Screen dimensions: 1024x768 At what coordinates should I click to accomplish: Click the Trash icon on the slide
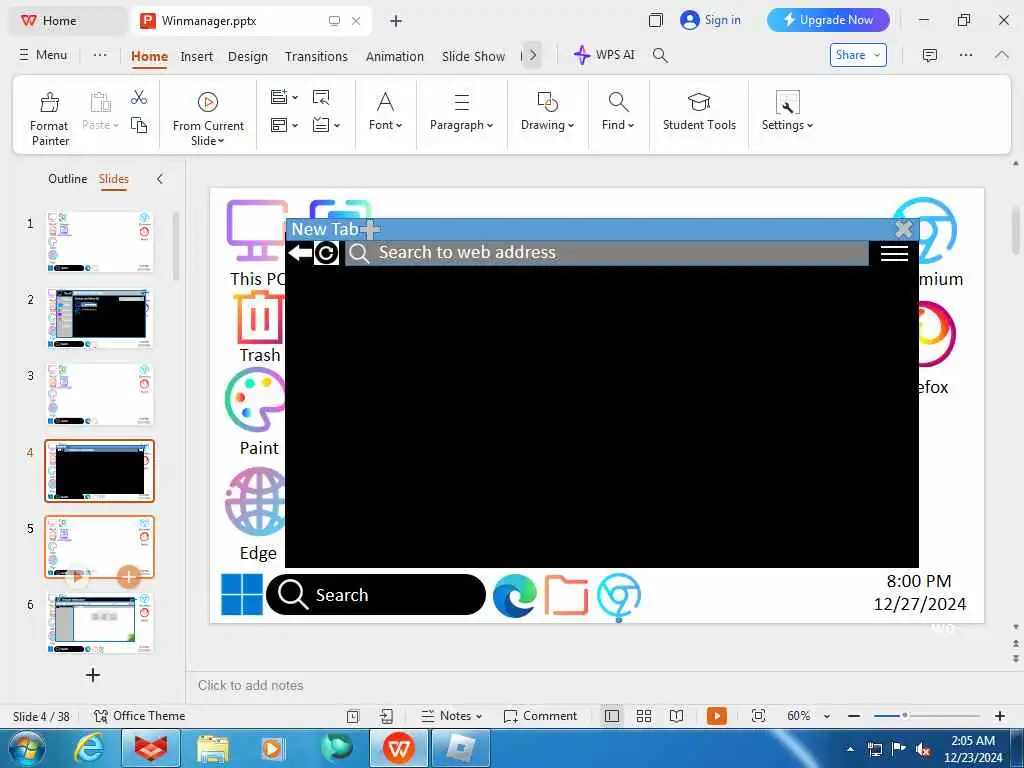[259, 318]
